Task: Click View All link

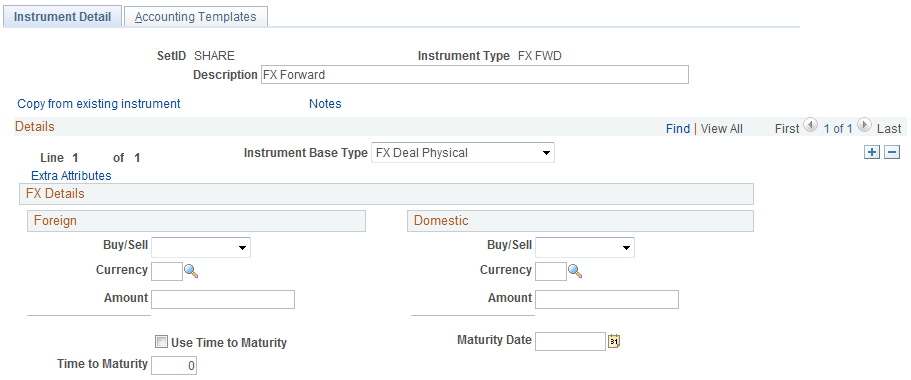Action: (722, 129)
